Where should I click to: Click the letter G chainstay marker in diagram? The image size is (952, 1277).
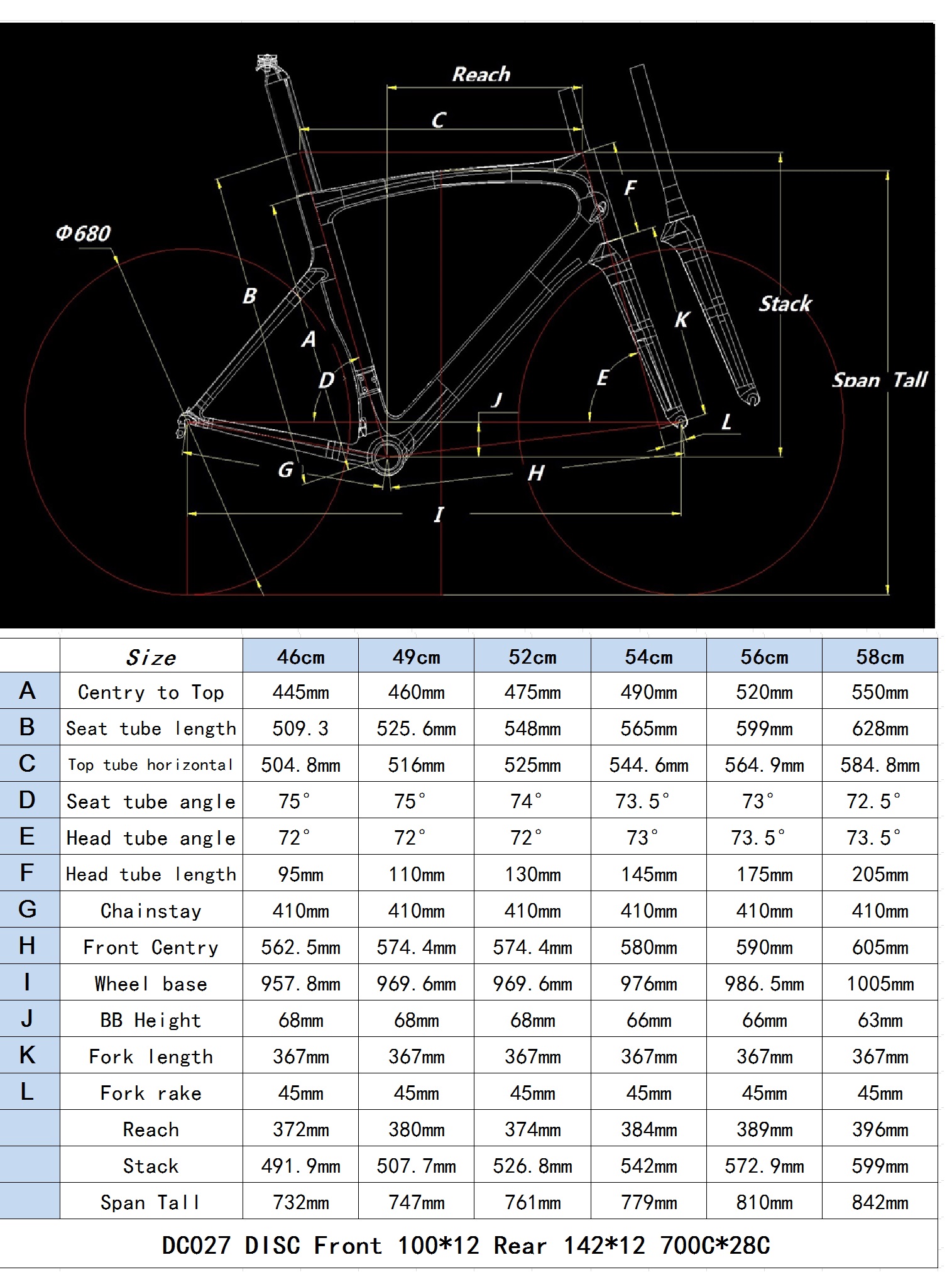tap(285, 469)
